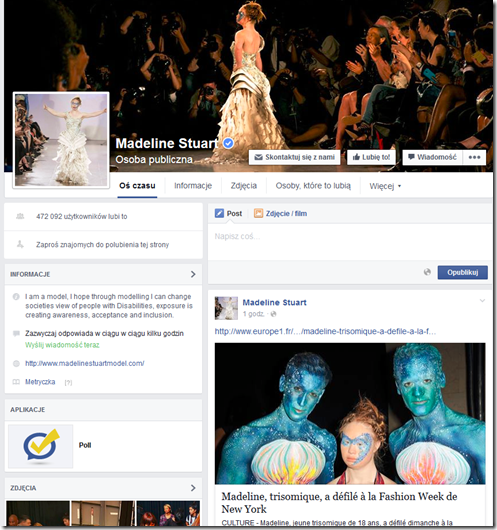Click the Opublikuj button
Viewport: 497px width, 530px height.
click(463, 272)
